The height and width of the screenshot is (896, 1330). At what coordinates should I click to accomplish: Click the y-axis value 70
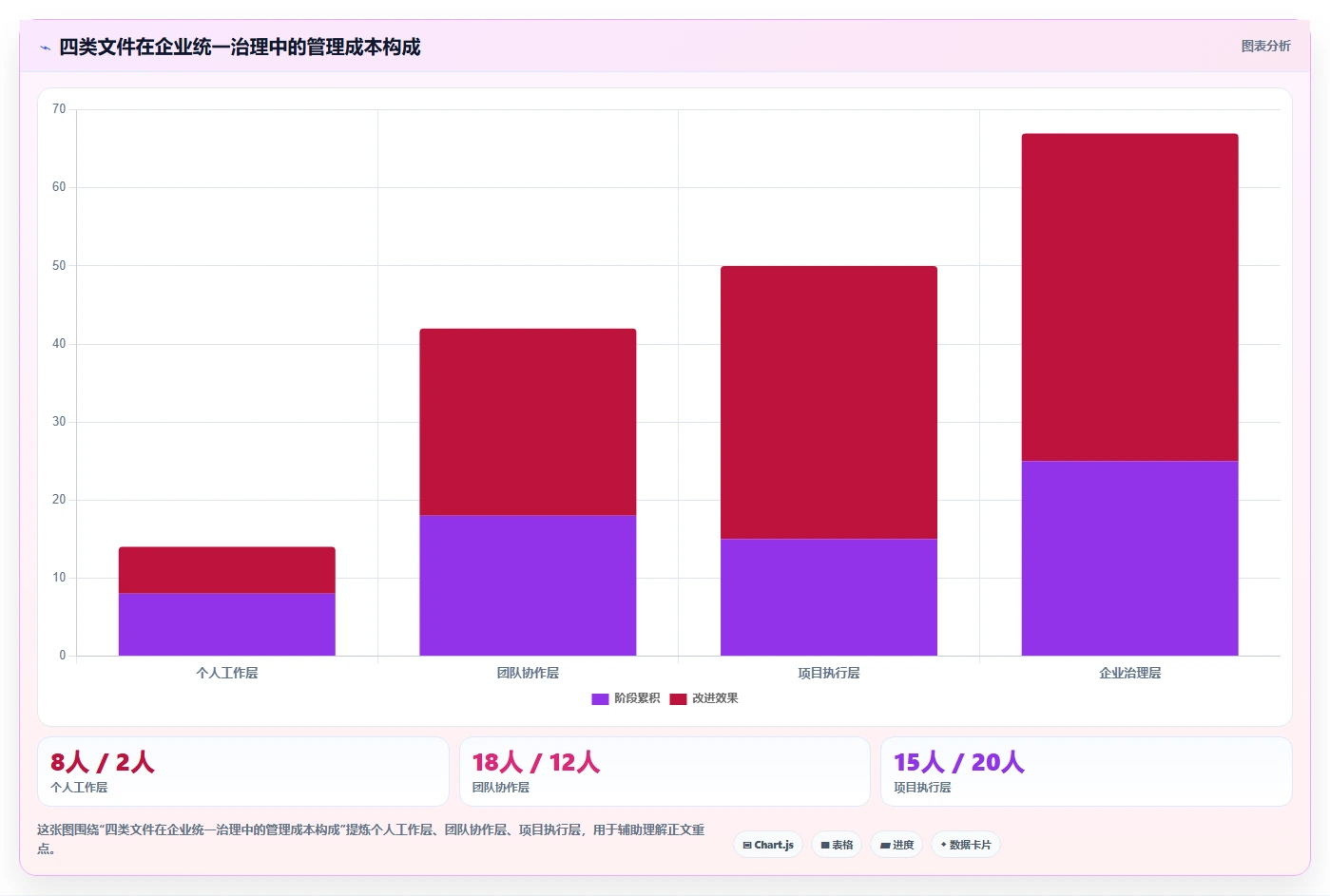(59, 109)
